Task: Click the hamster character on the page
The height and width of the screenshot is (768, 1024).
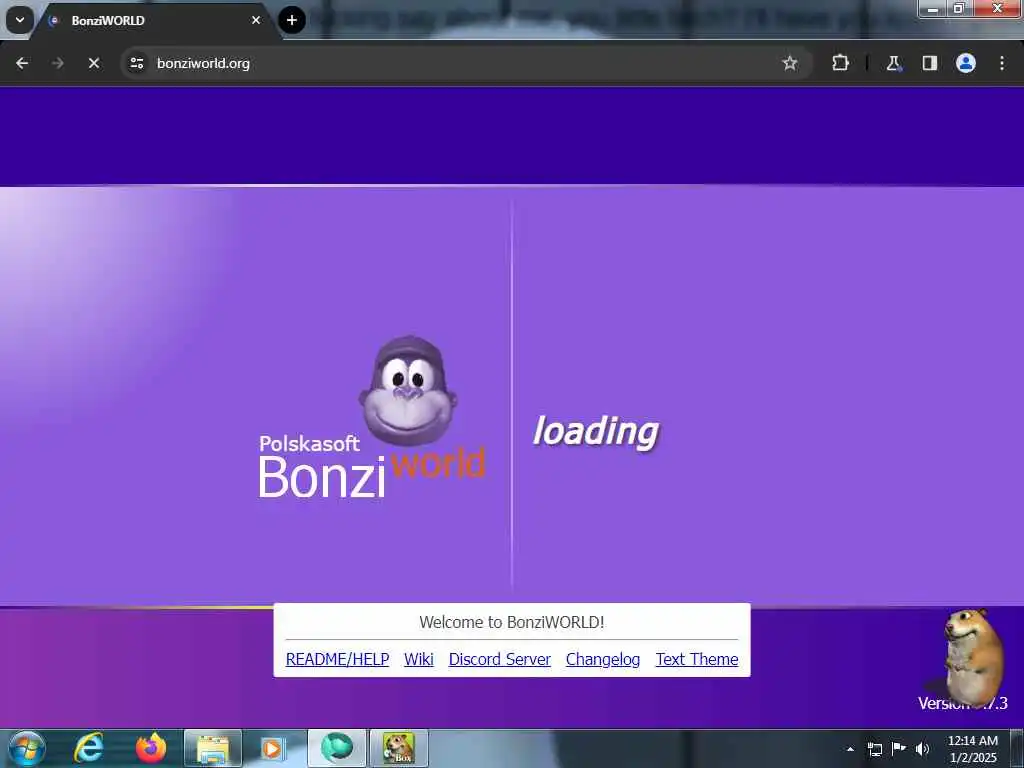Action: coord(974,656)
